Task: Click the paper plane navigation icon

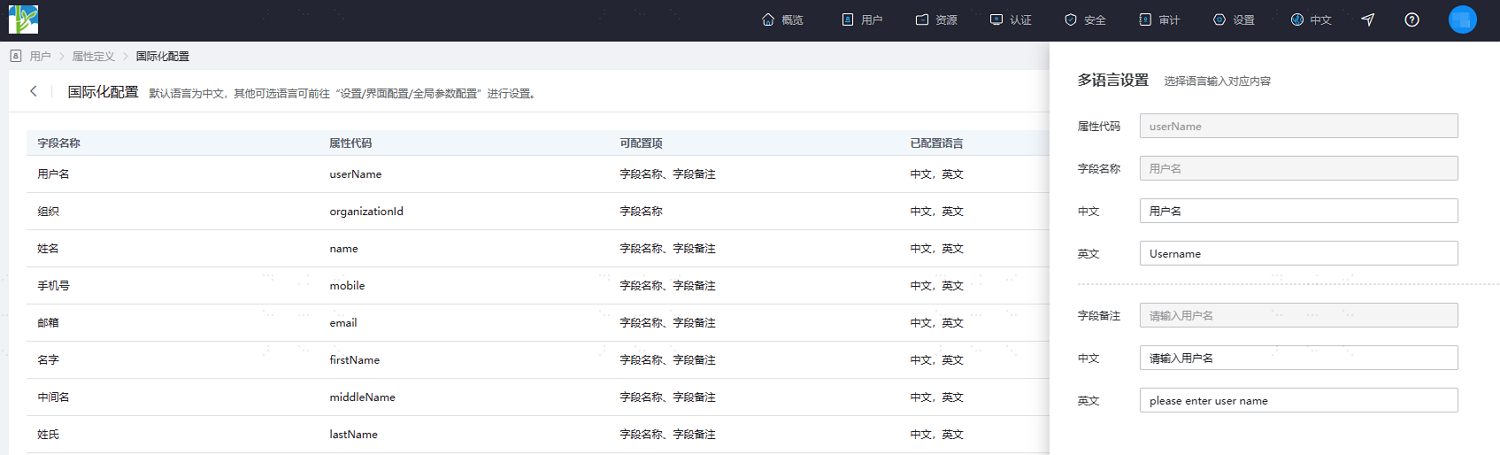Action: point(1368,20)
